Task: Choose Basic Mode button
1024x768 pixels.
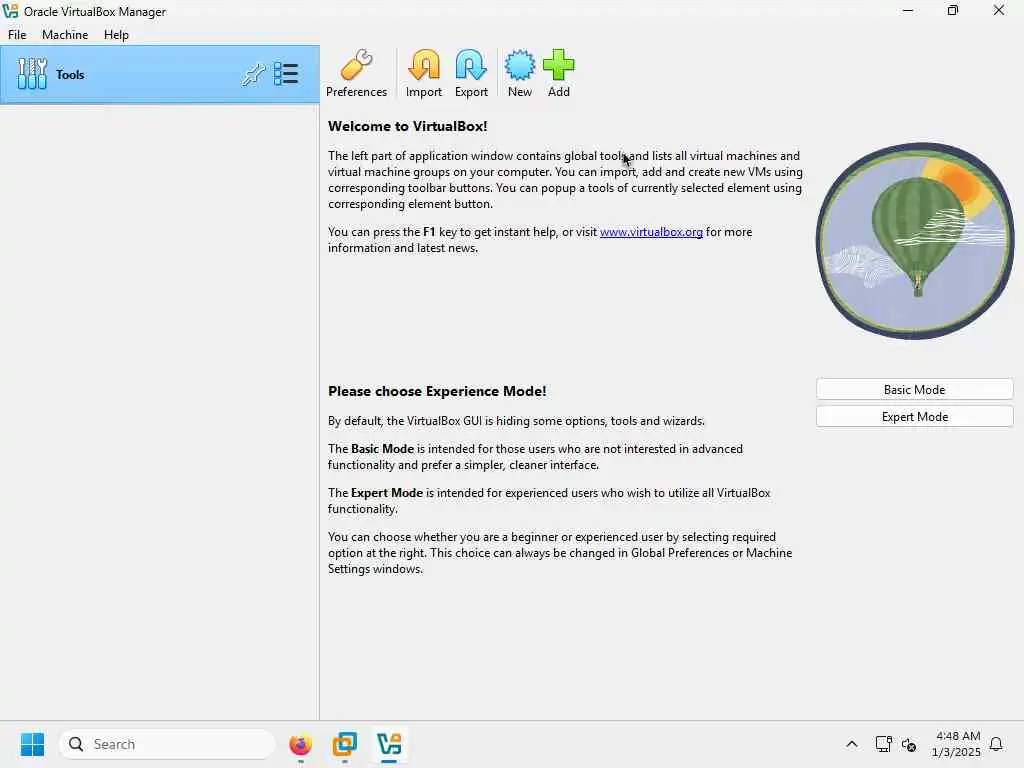Action: pos(914,389)
